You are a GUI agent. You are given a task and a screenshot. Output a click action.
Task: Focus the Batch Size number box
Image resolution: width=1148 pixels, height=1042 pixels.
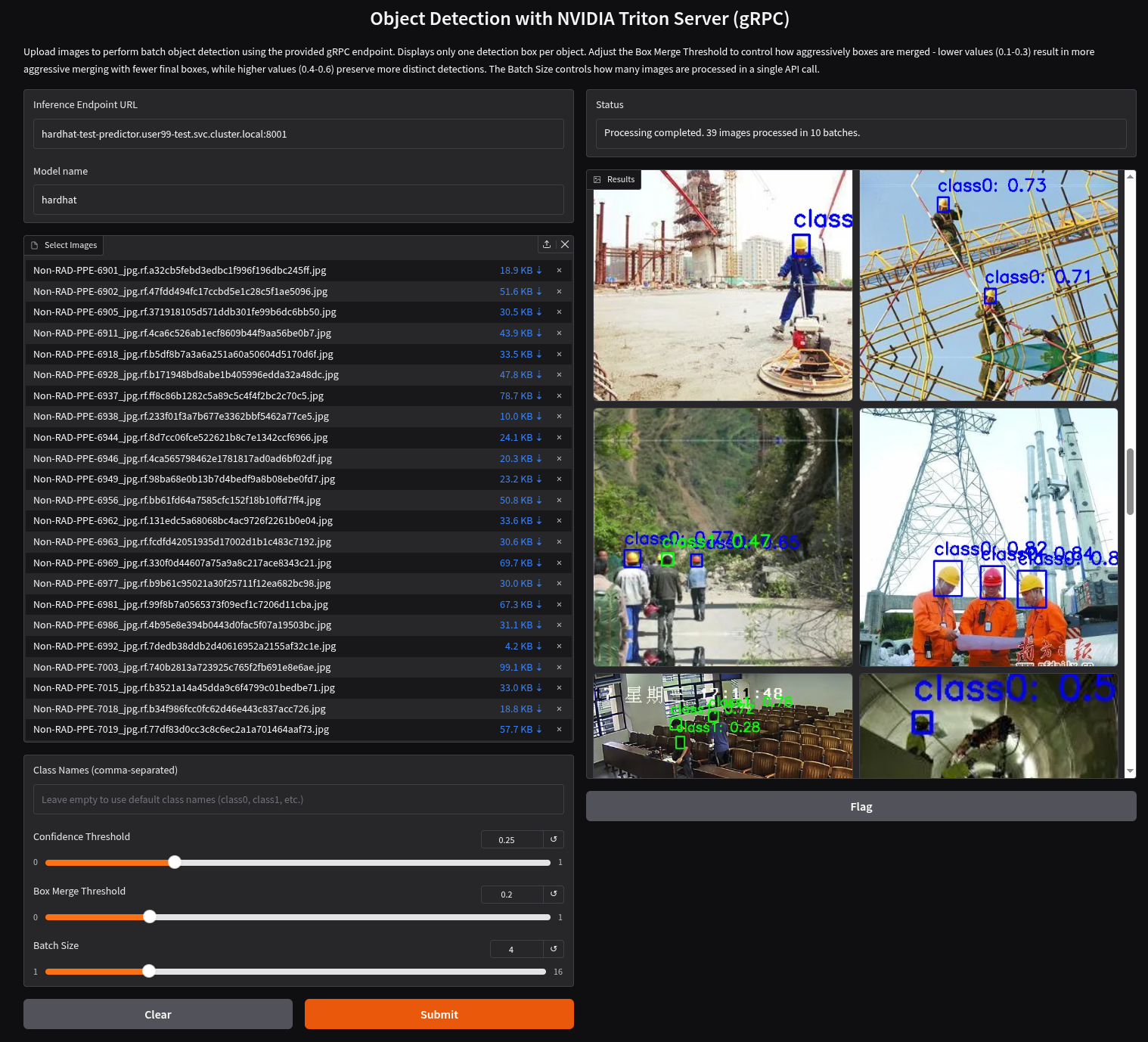pyautogui.click(x=517, y=948)
